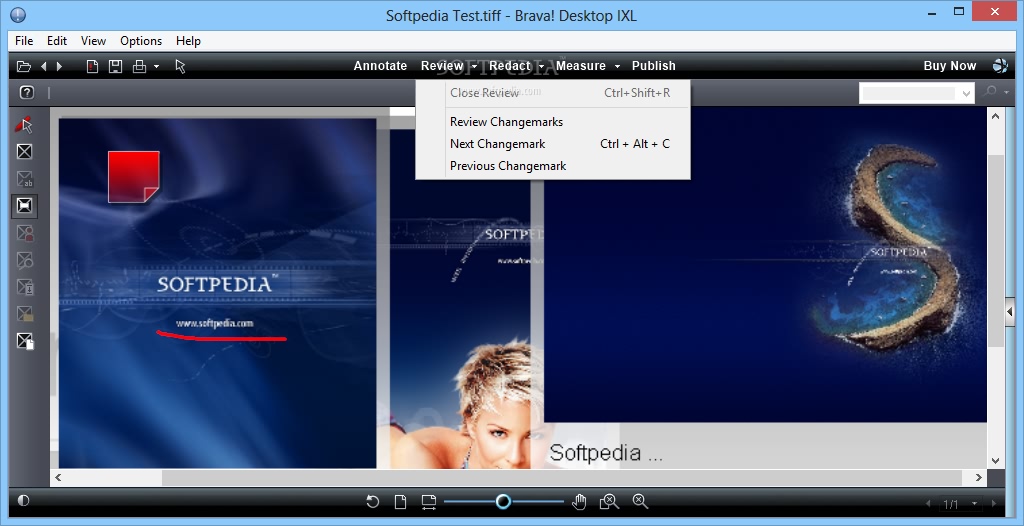Click the vertical scrollbar down arrow

995,461
